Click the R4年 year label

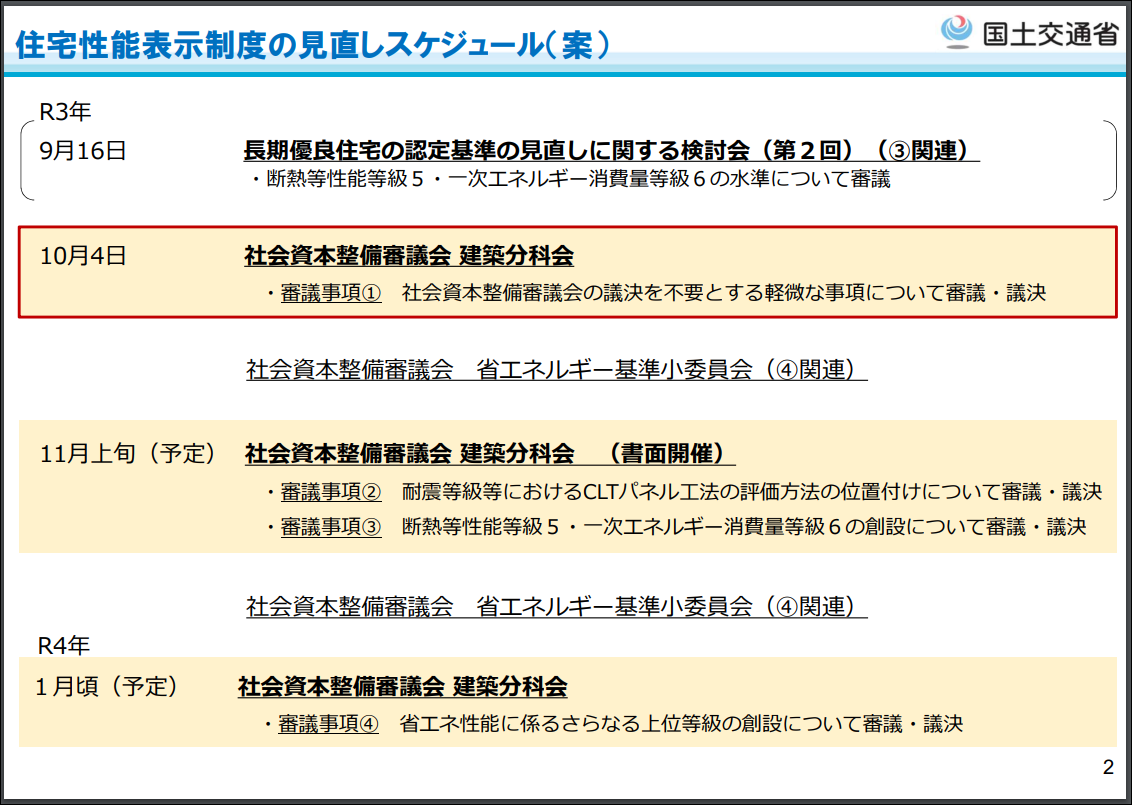64,645
